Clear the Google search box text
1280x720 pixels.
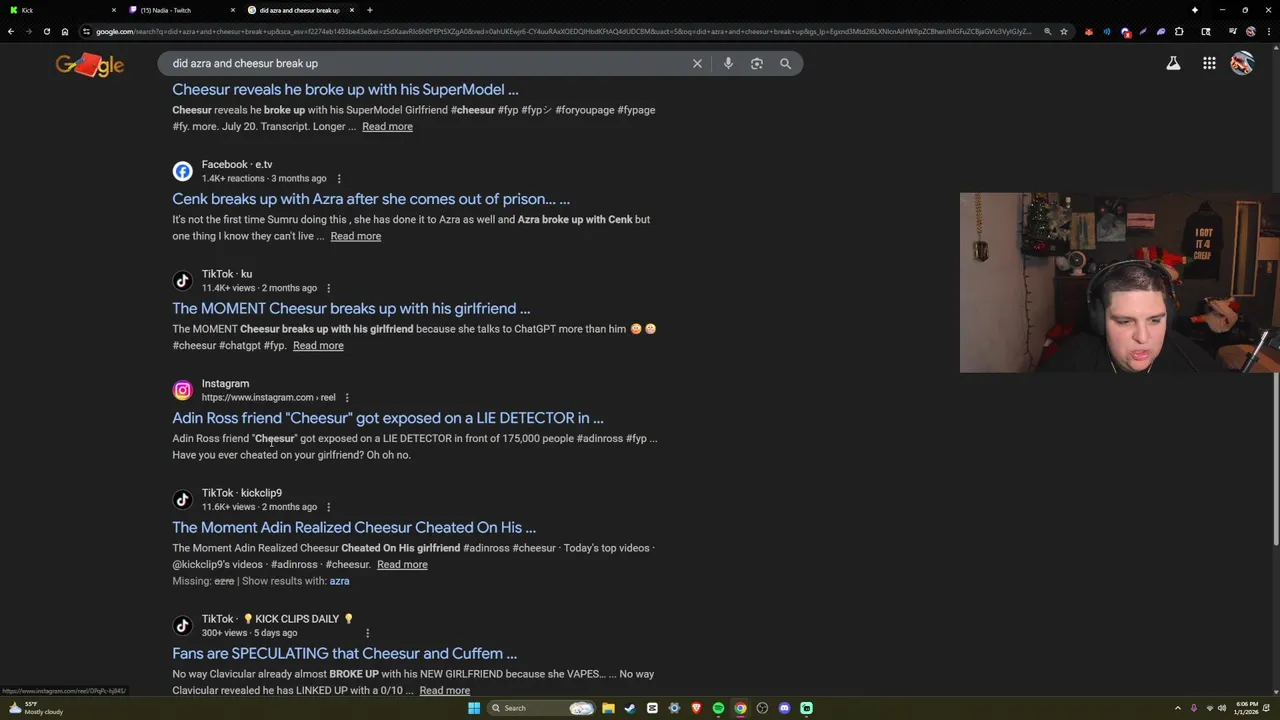(697, 63)
